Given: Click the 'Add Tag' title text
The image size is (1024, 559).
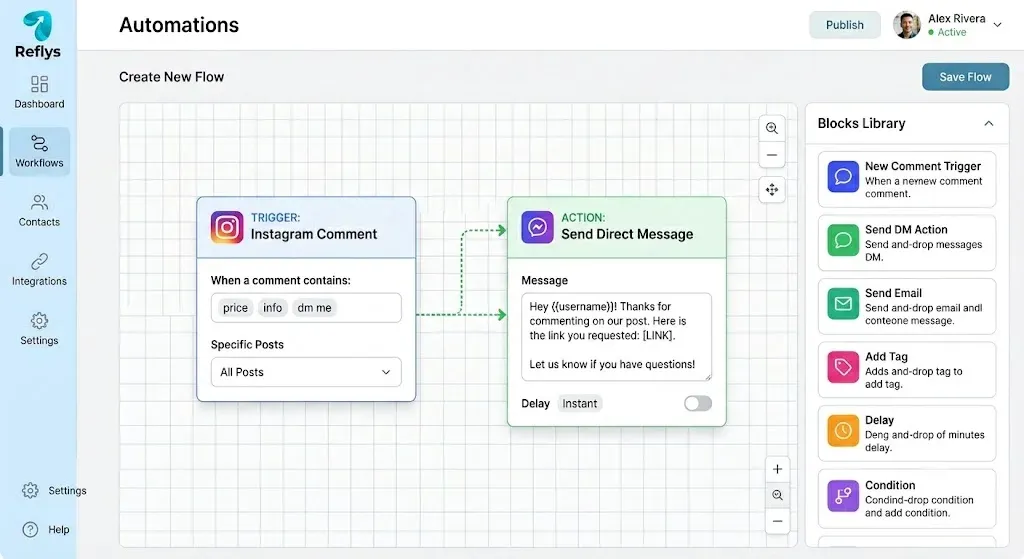Looking at the screenshot, I should (x=886, y=357).
